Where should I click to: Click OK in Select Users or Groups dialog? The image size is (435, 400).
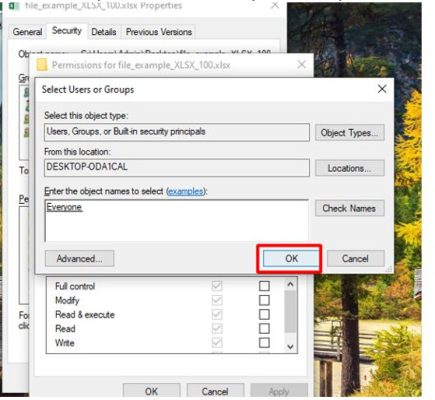tap(291, 259)
